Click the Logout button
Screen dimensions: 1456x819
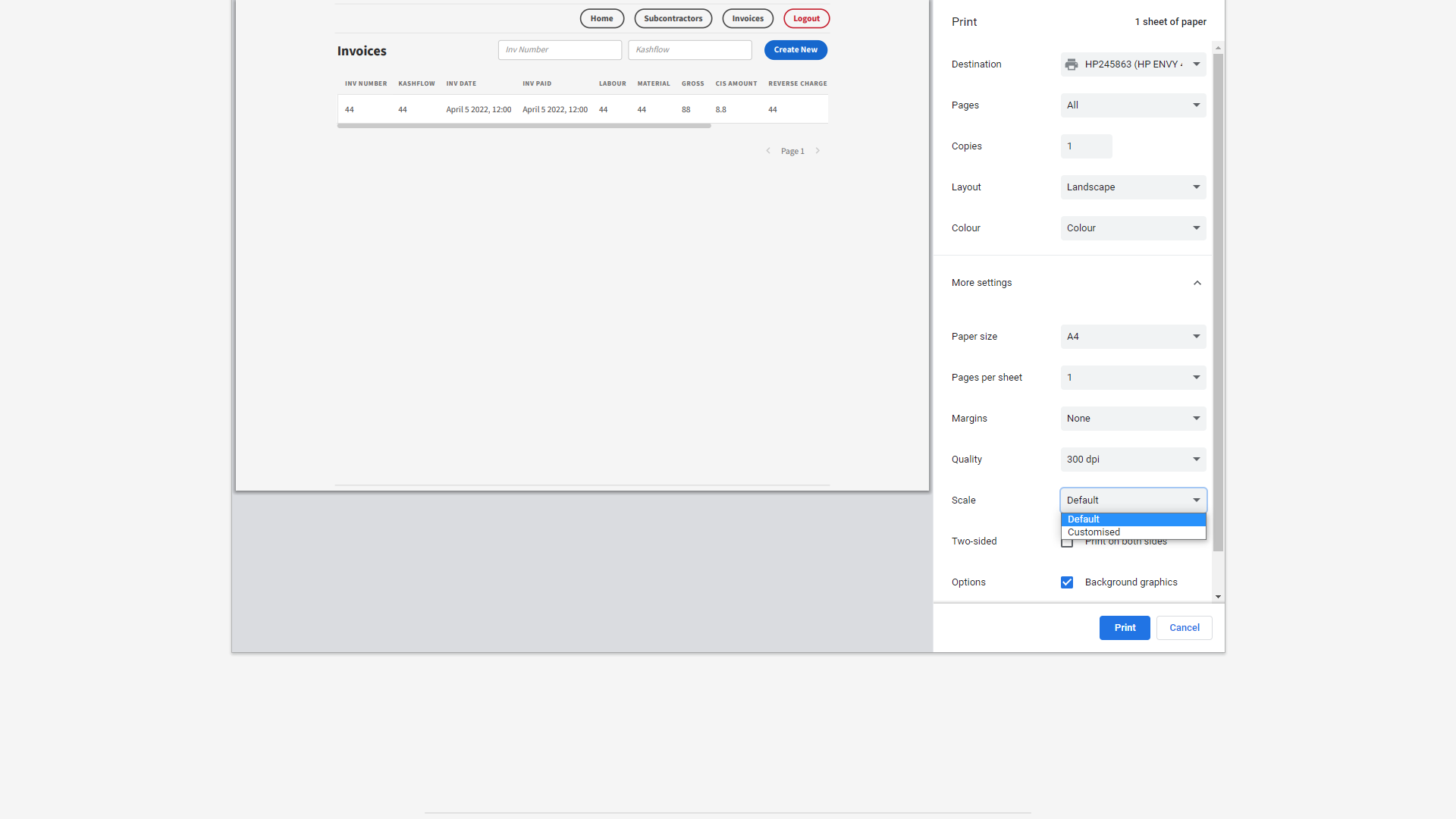tap(806, 18)
